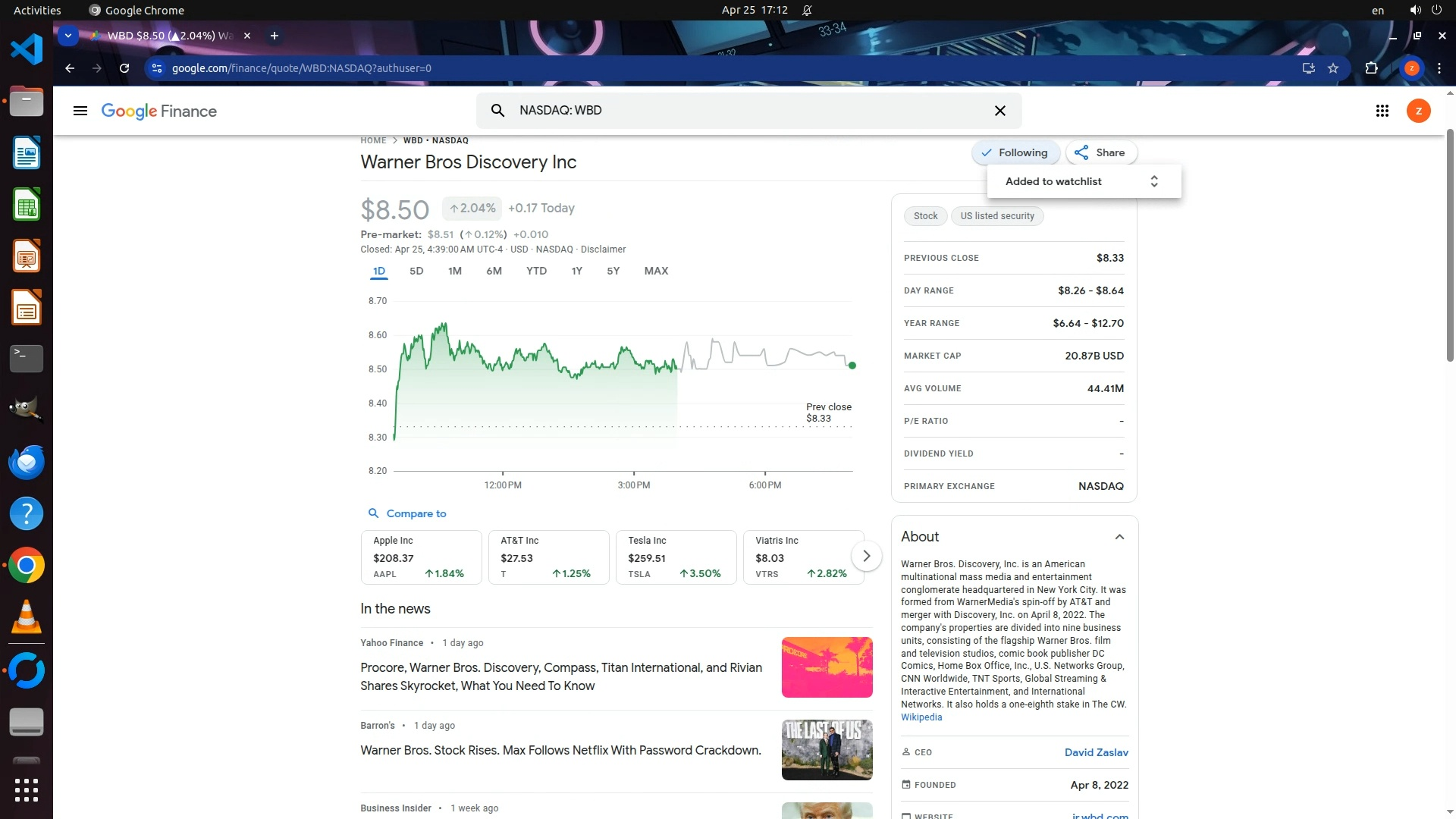Bookmark this page with star icon

click(1333, 68)
